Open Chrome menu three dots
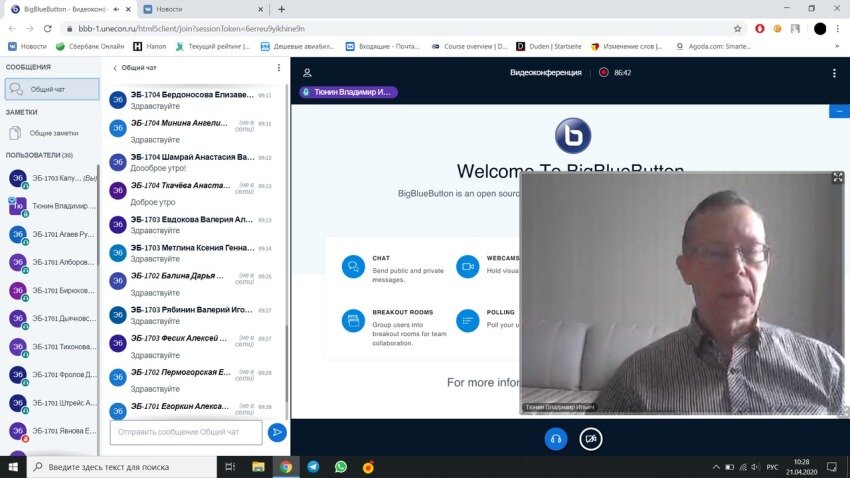 pyautogui.click(x=838, y=29)
